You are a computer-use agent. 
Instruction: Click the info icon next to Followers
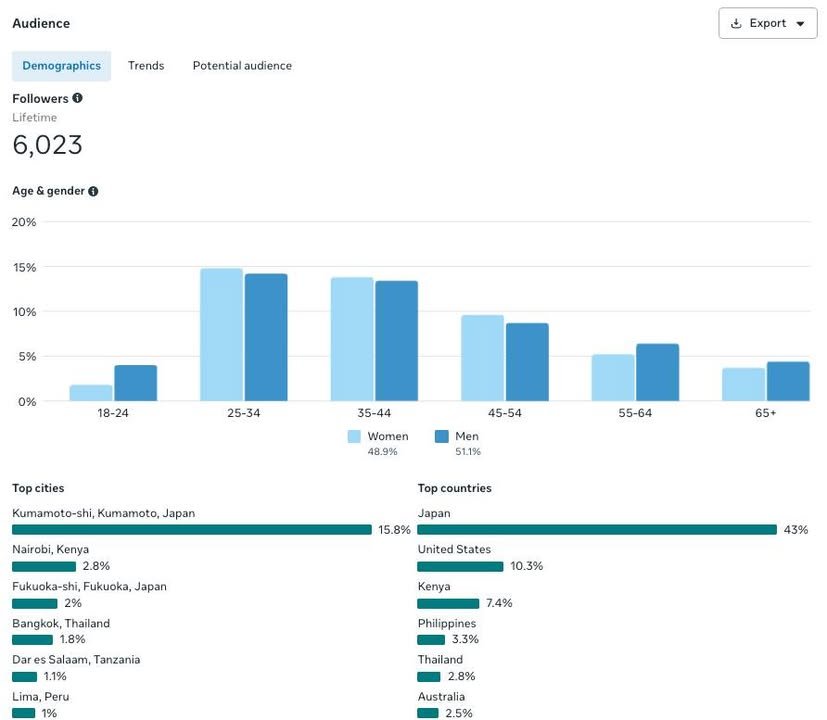point(78,99)
